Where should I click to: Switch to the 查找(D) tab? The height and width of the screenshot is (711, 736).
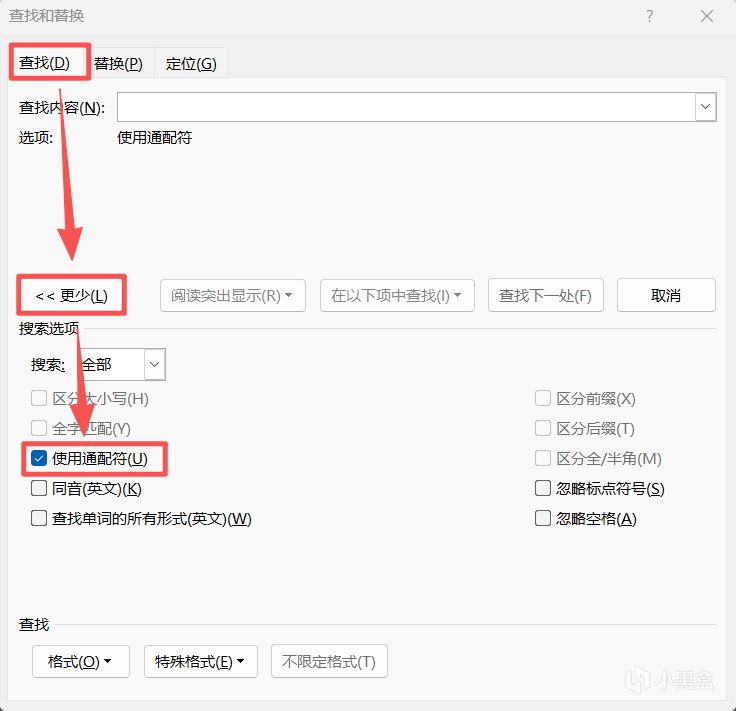[45, 62]
